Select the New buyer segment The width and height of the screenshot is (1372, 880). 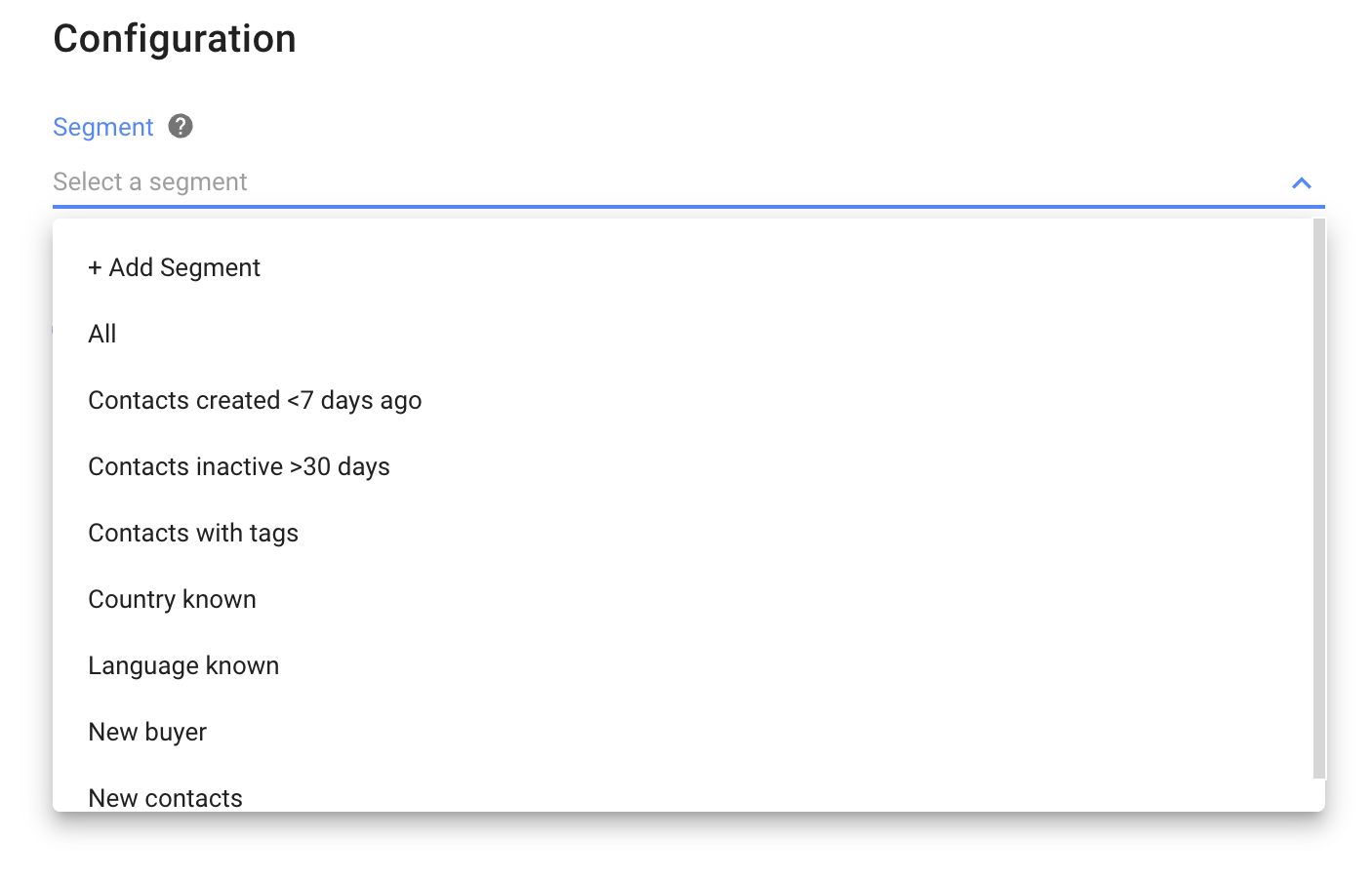pos(147,732)
